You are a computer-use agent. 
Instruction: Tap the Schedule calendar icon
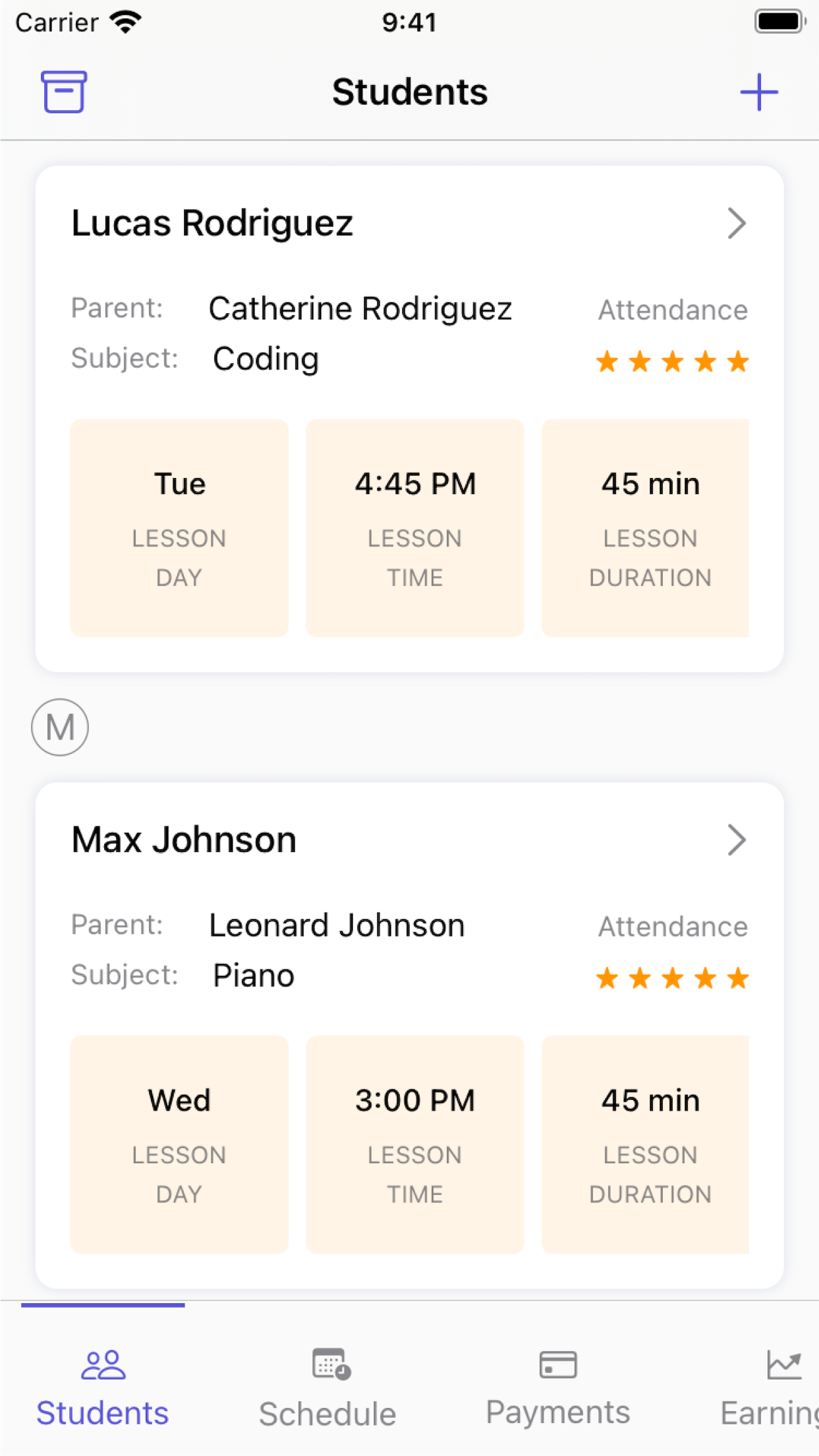[x=331, y=1364]
